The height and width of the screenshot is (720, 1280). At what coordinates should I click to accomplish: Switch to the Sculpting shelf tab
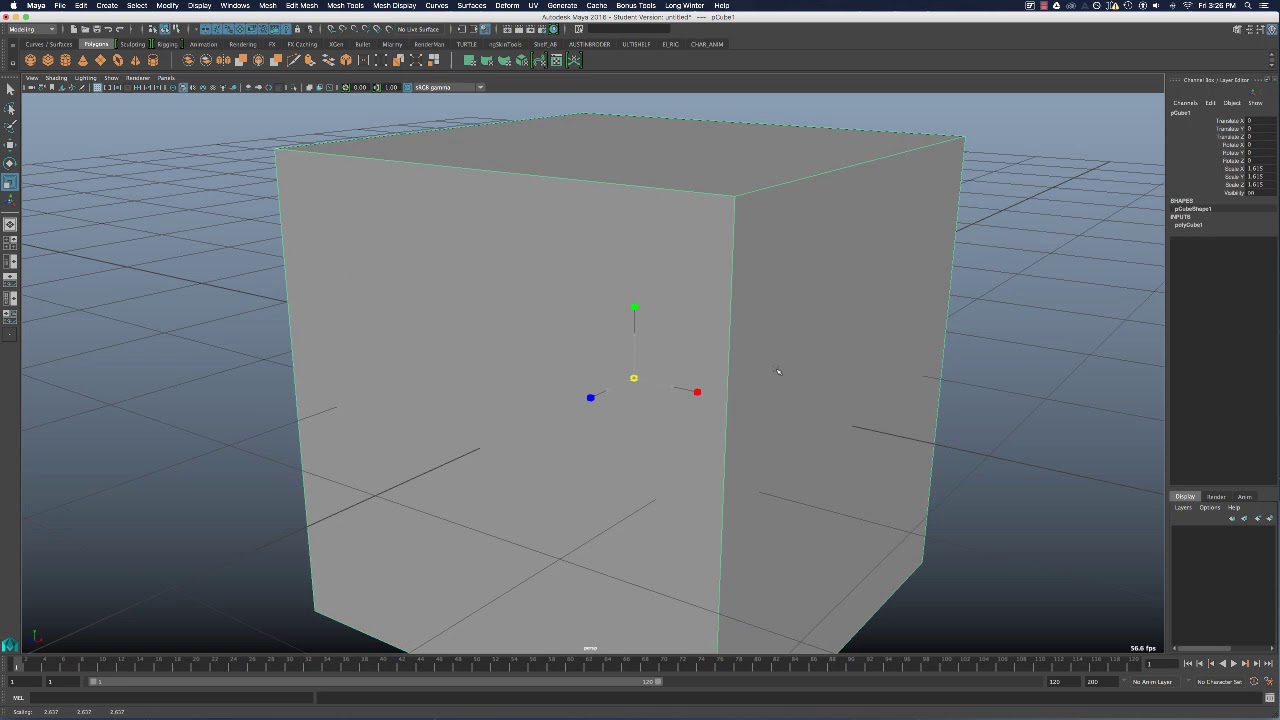click(133, 44)
